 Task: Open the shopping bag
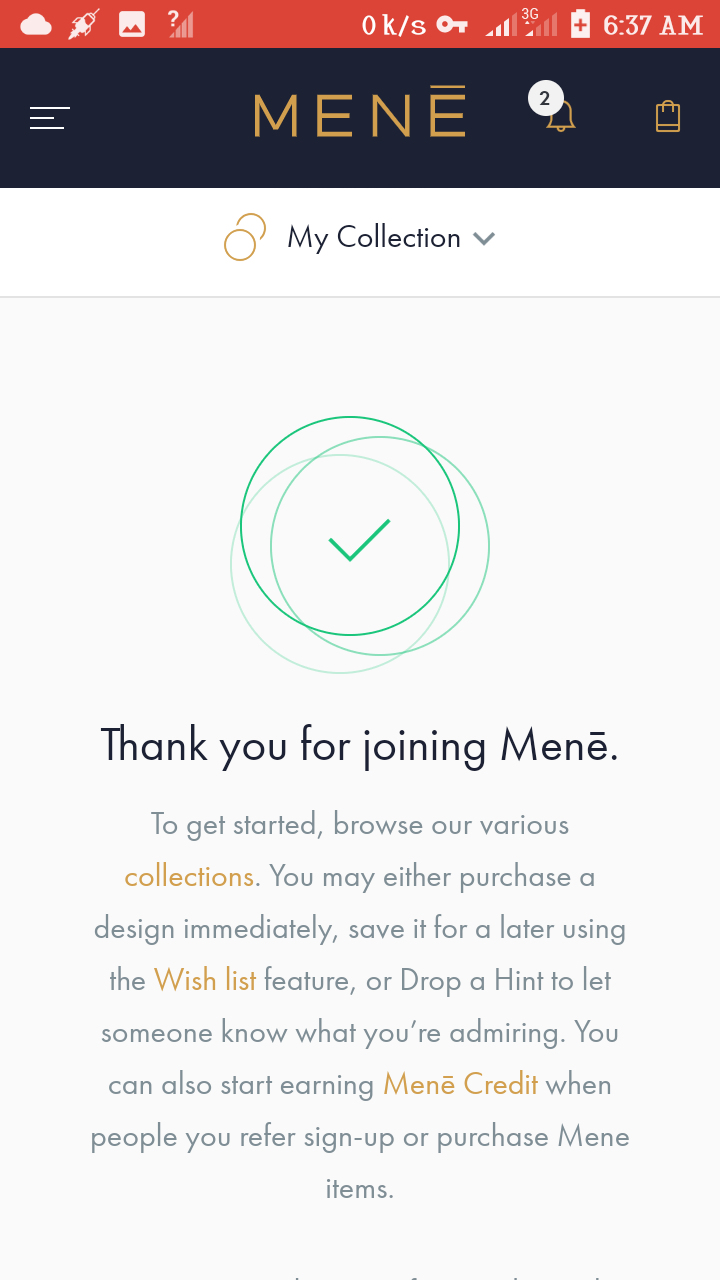click(x=668, y=117)
